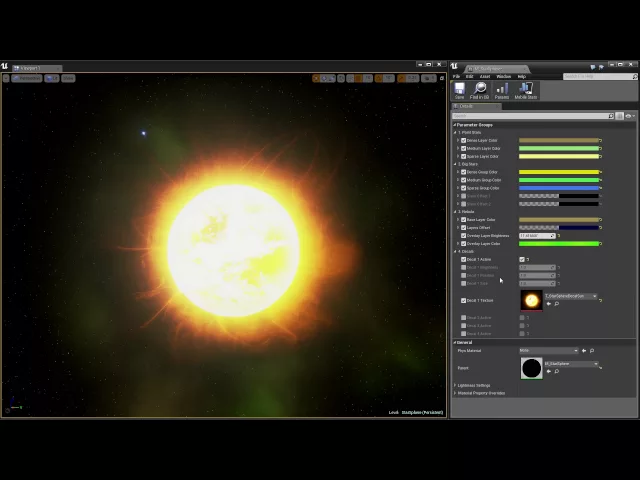This screenshot has width=640, height=480.
Task: Click the Lit view mode button
Action: coord(52,78)
